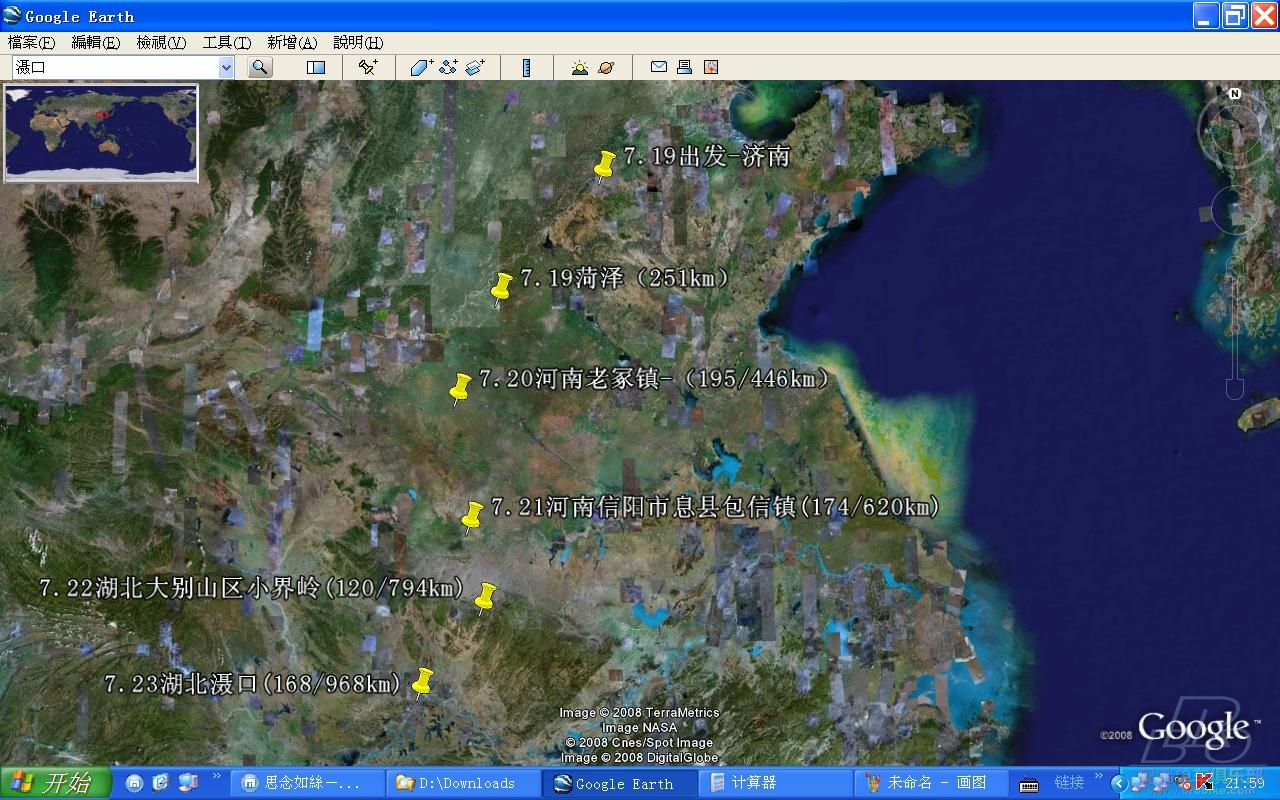Screen dimensions: 1280x800
Task: View in Google Maps icon
Action: click(x=710, y=67)
